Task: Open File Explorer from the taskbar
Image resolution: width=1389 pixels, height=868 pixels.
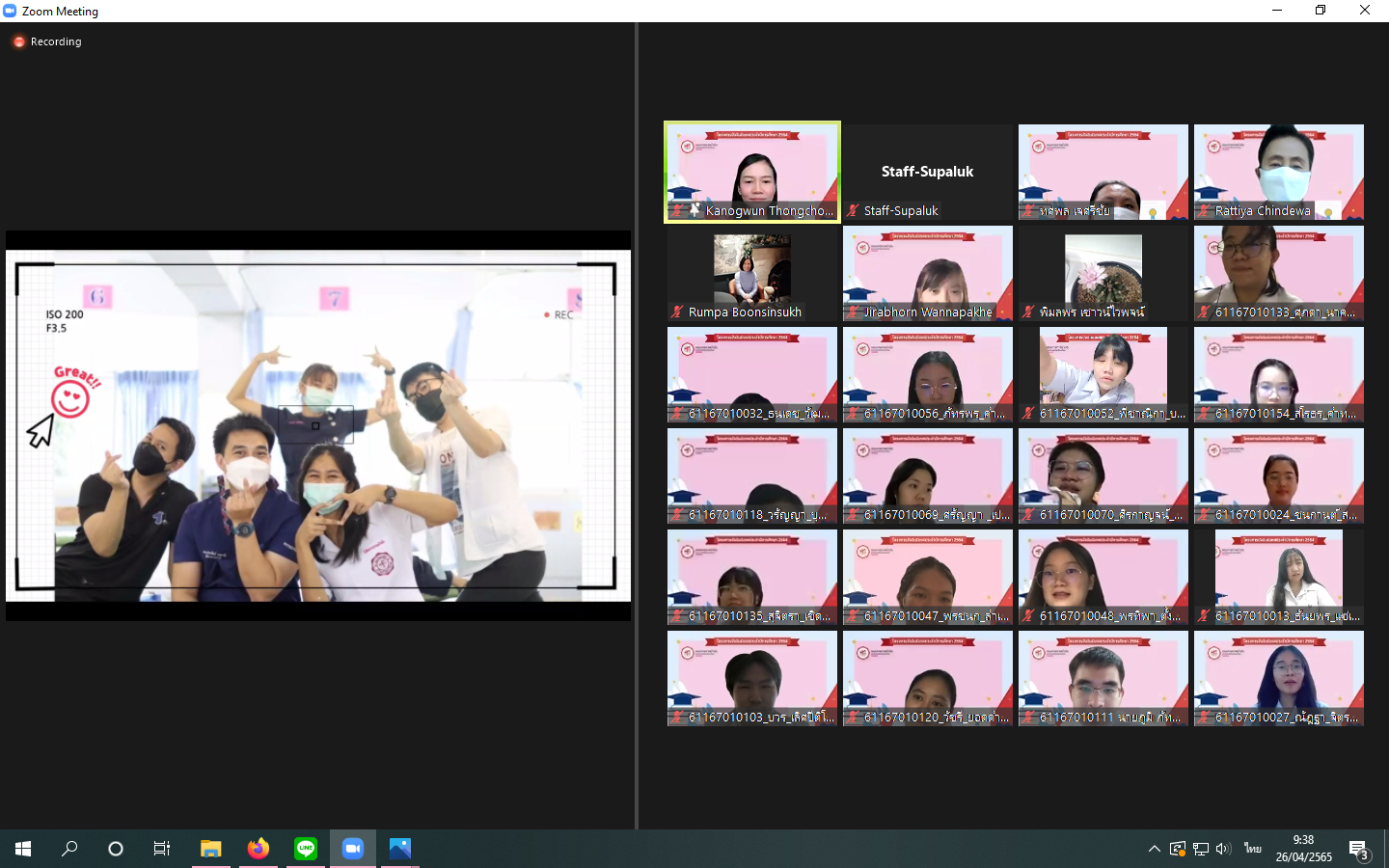Action: [210, 849]
